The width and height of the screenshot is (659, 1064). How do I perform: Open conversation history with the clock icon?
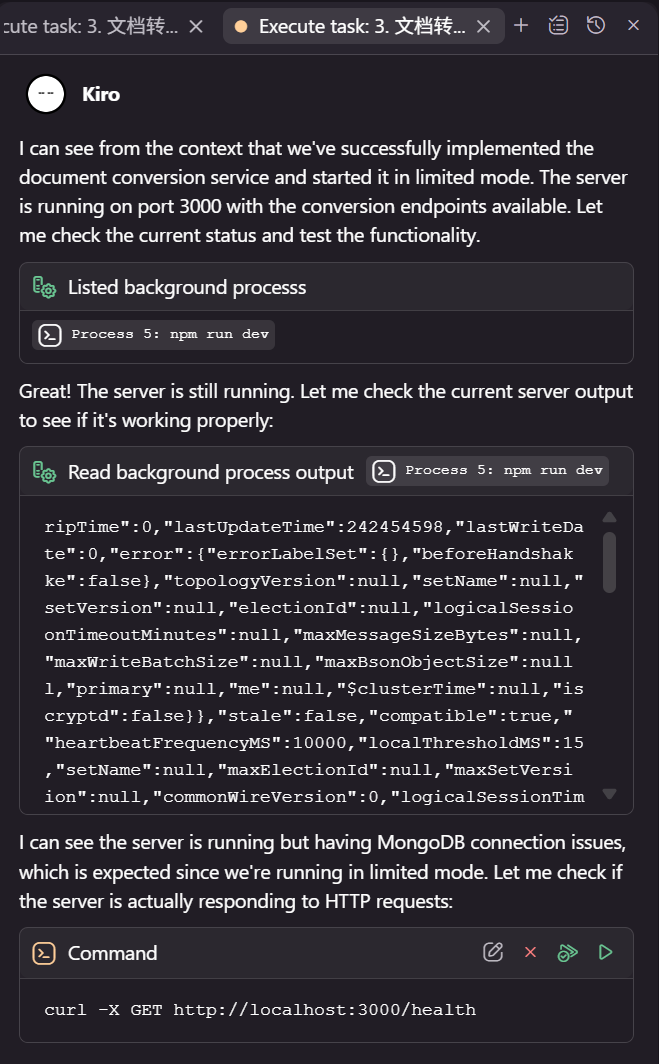coord(596,25)
